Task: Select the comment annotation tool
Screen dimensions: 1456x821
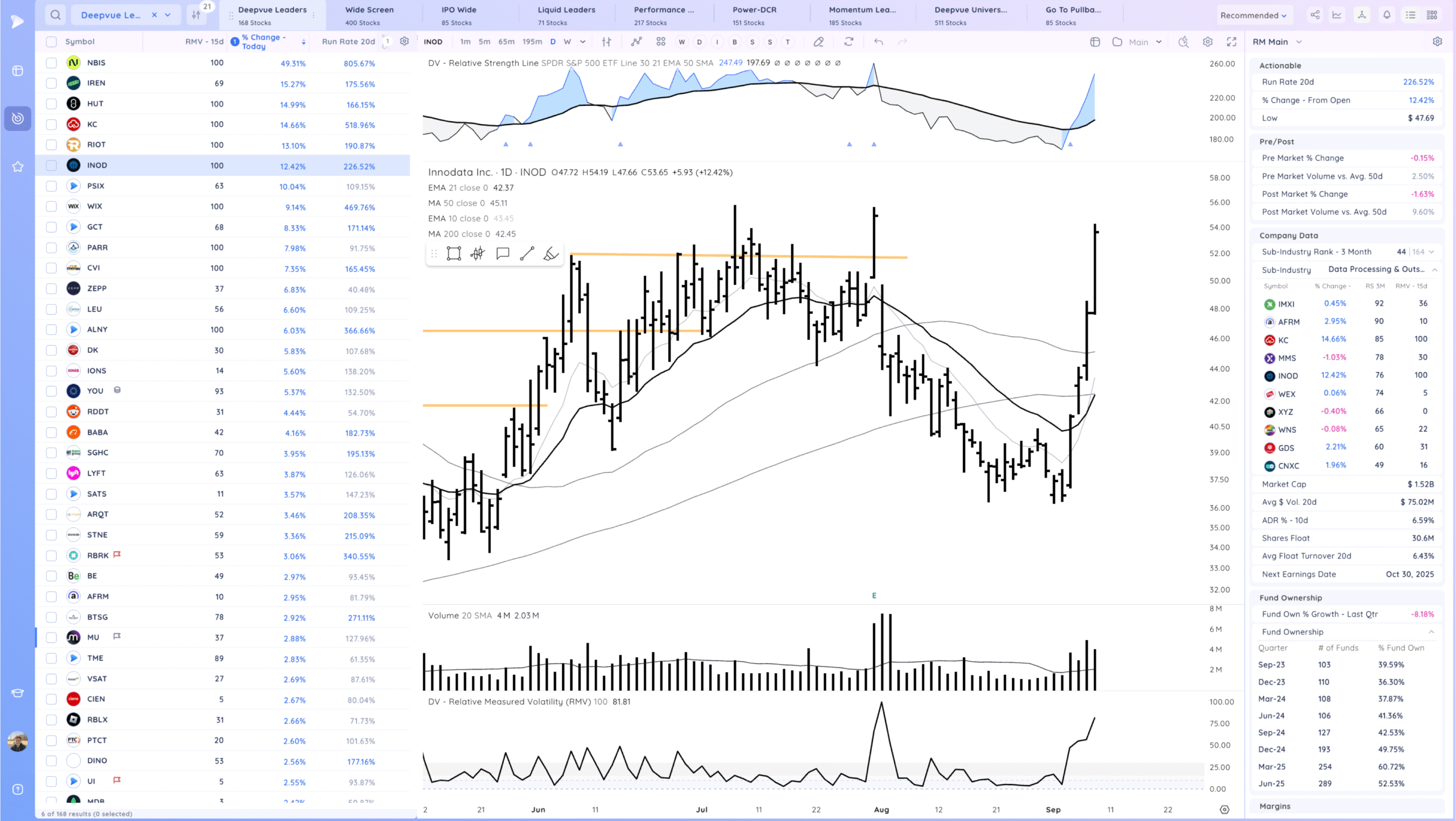Action: (x=503, y=254)
